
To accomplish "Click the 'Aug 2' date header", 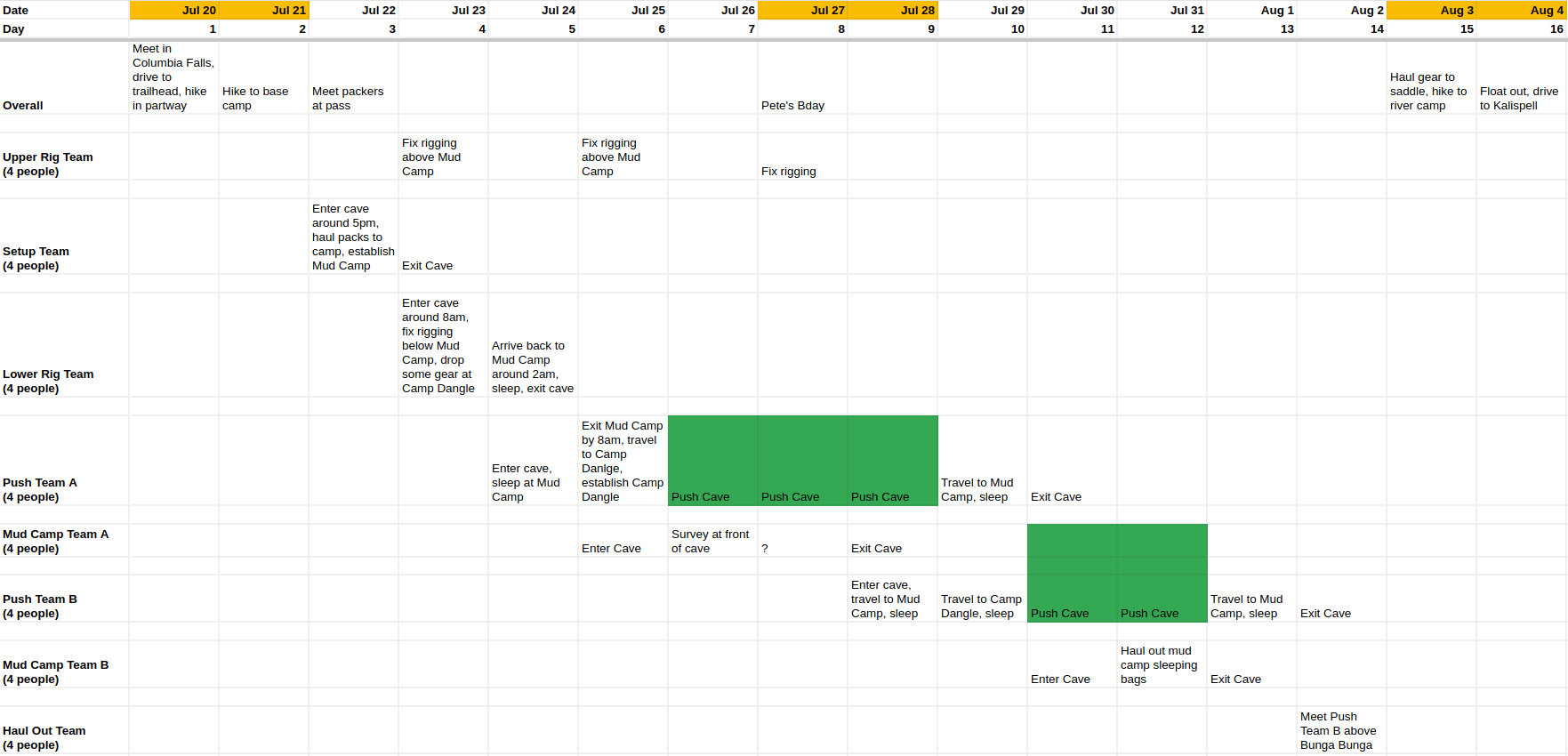I will [1342, 10].
